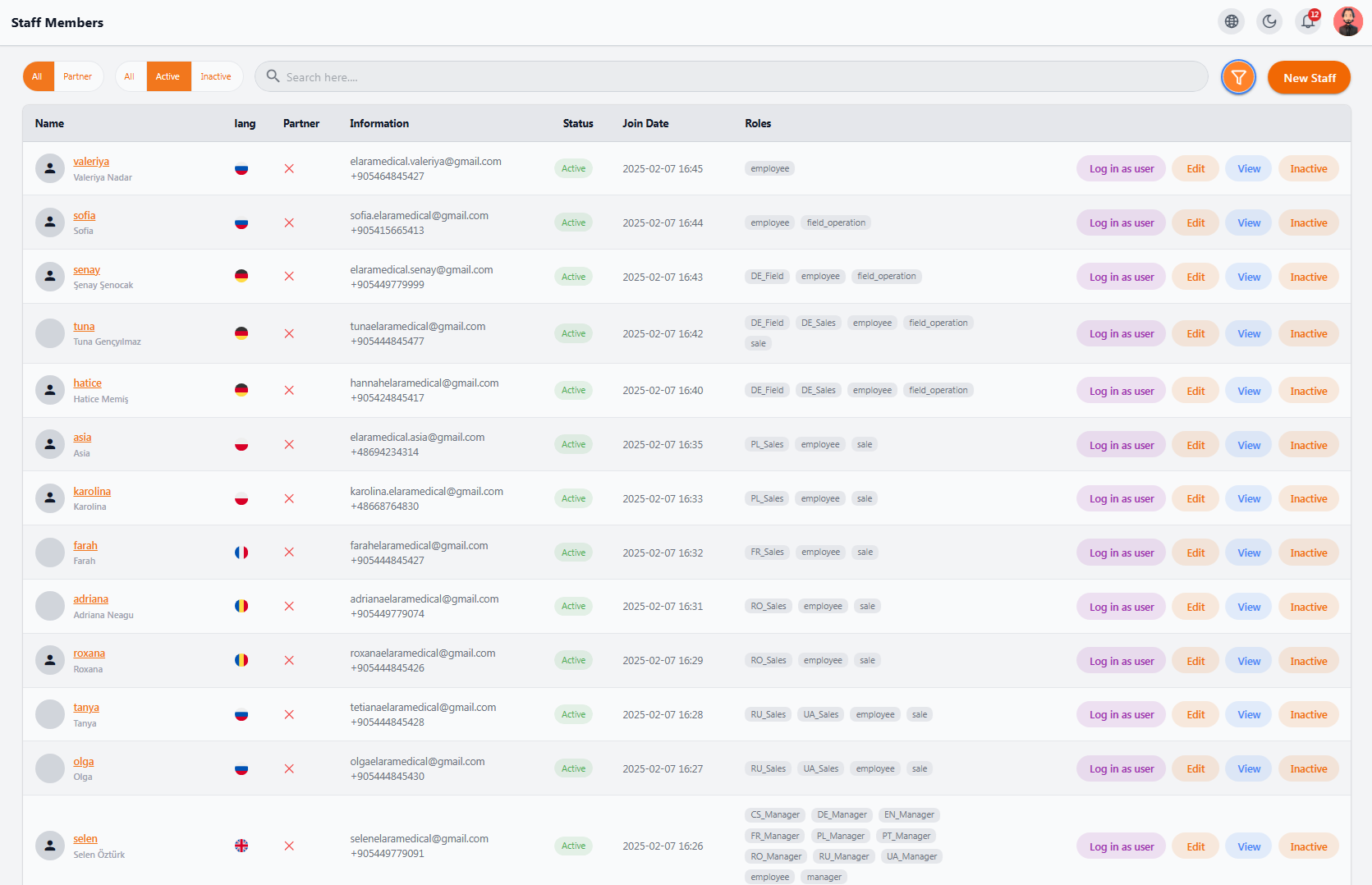Click the search magnifier icon

[273, 76]
